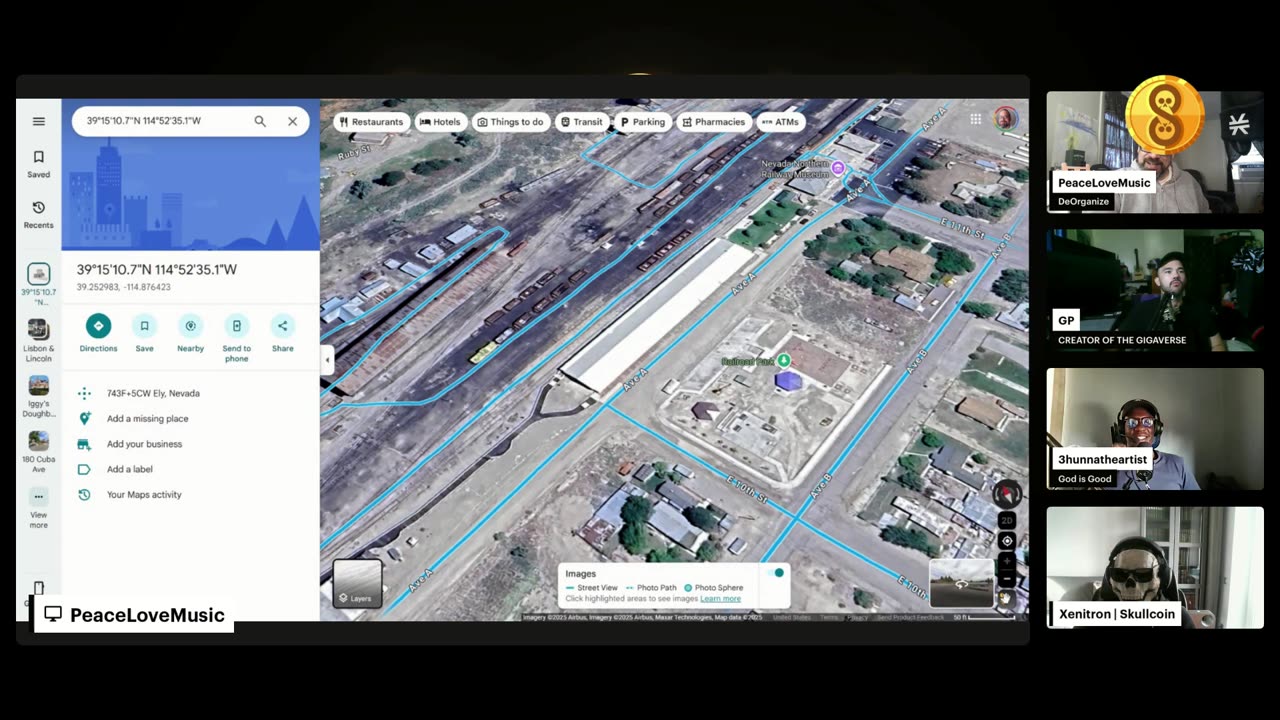The width and height of the screenshot is (1280, 720).
Task: Select the Railroad Park map marker
Action: [x=784, y=360]
